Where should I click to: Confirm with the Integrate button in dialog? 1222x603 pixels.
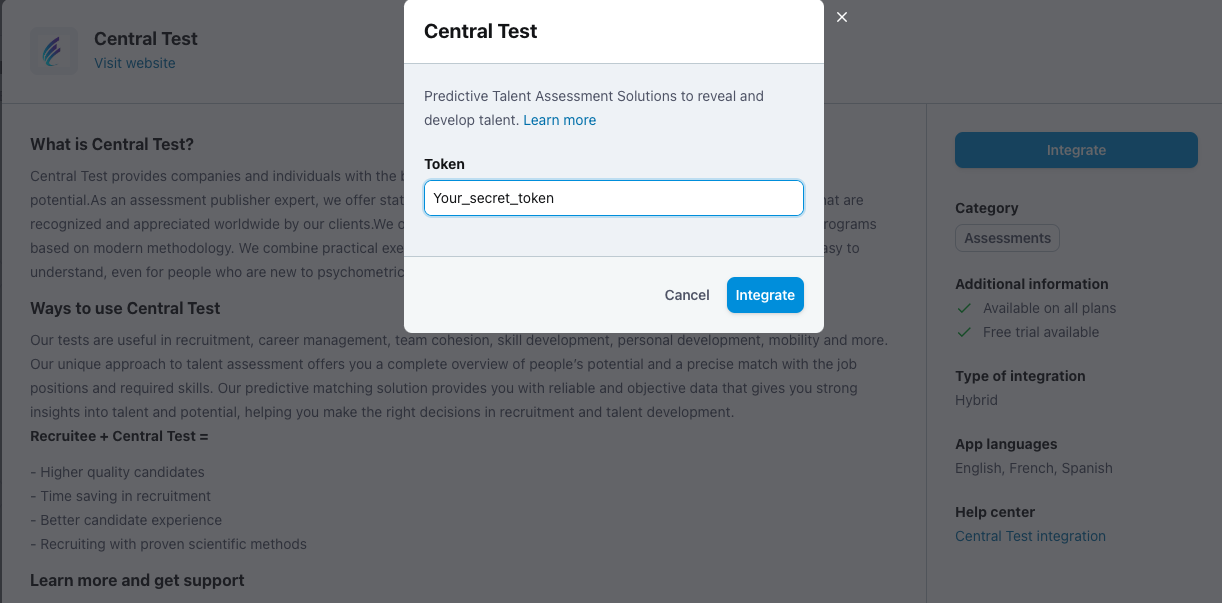765,295
